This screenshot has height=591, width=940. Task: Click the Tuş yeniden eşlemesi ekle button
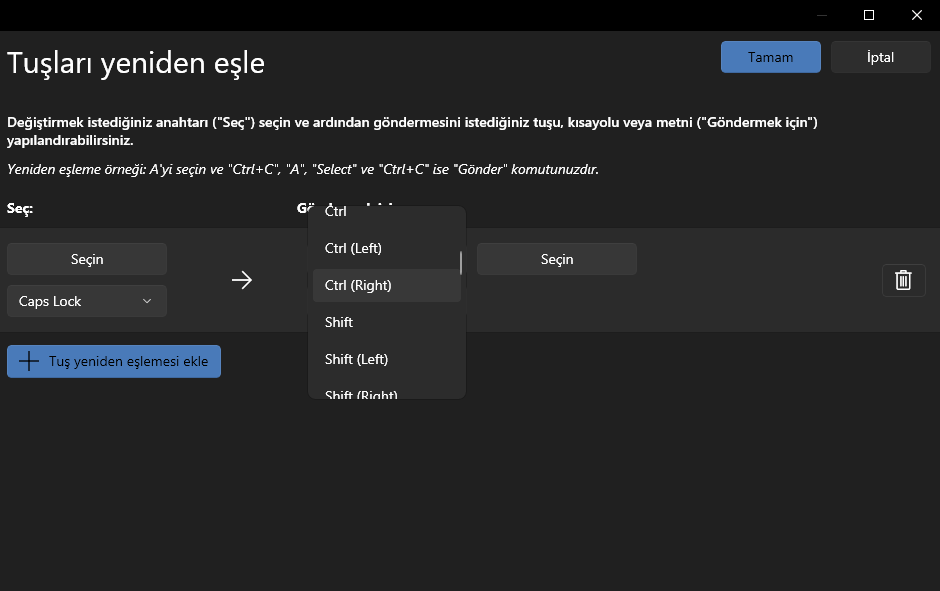coord(114,361)
